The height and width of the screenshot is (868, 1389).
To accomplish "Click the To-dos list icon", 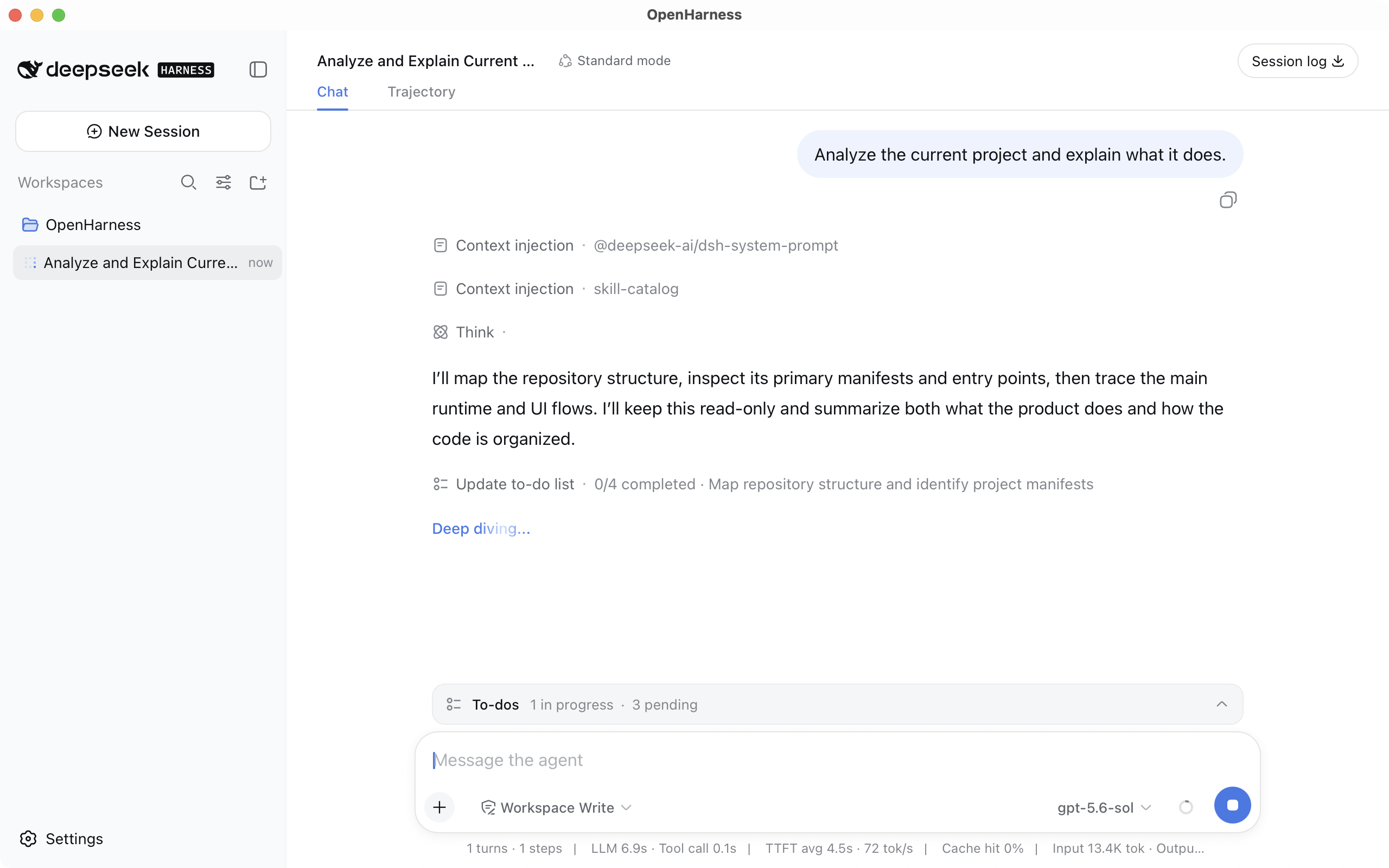I will pos(454,704).
